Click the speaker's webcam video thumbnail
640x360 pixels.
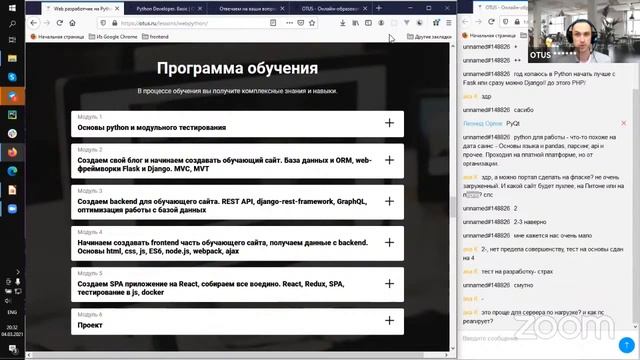click(x=584, y=31)
